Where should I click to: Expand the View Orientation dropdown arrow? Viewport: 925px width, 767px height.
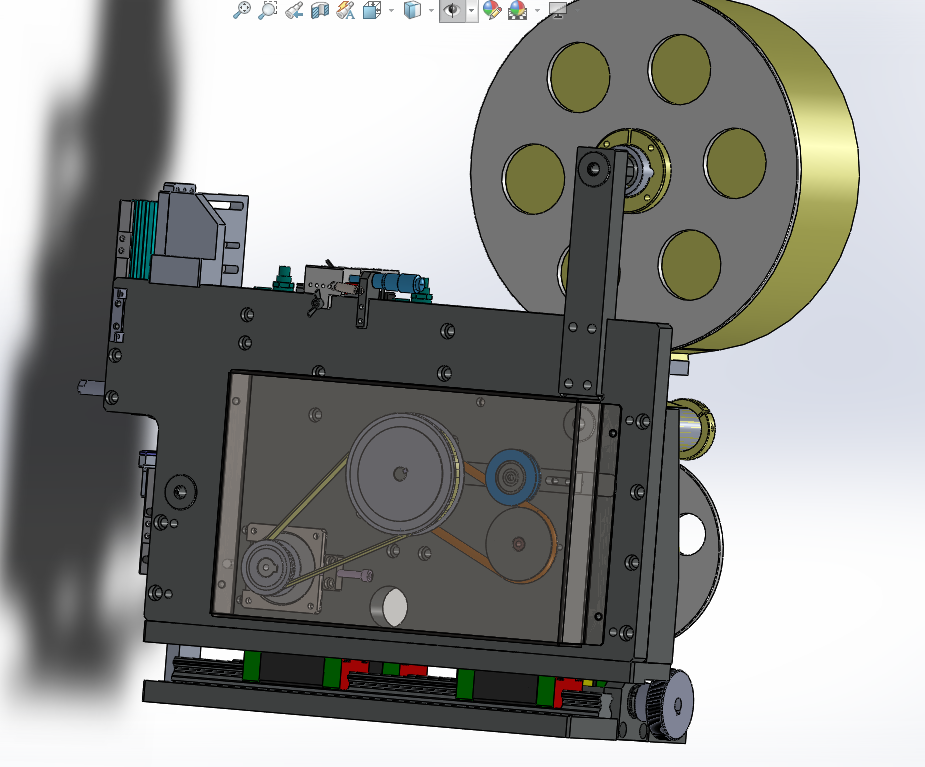(x=392, y=10)
